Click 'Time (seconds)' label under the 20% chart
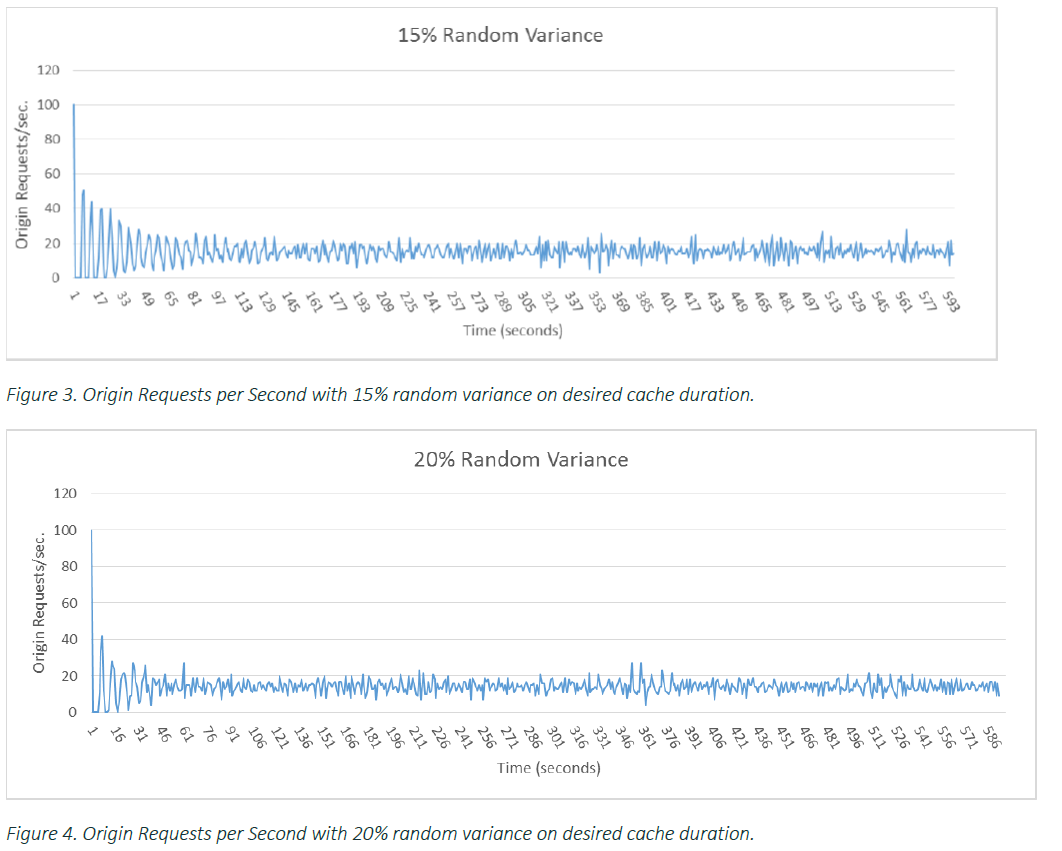 (x=549, y=768)
